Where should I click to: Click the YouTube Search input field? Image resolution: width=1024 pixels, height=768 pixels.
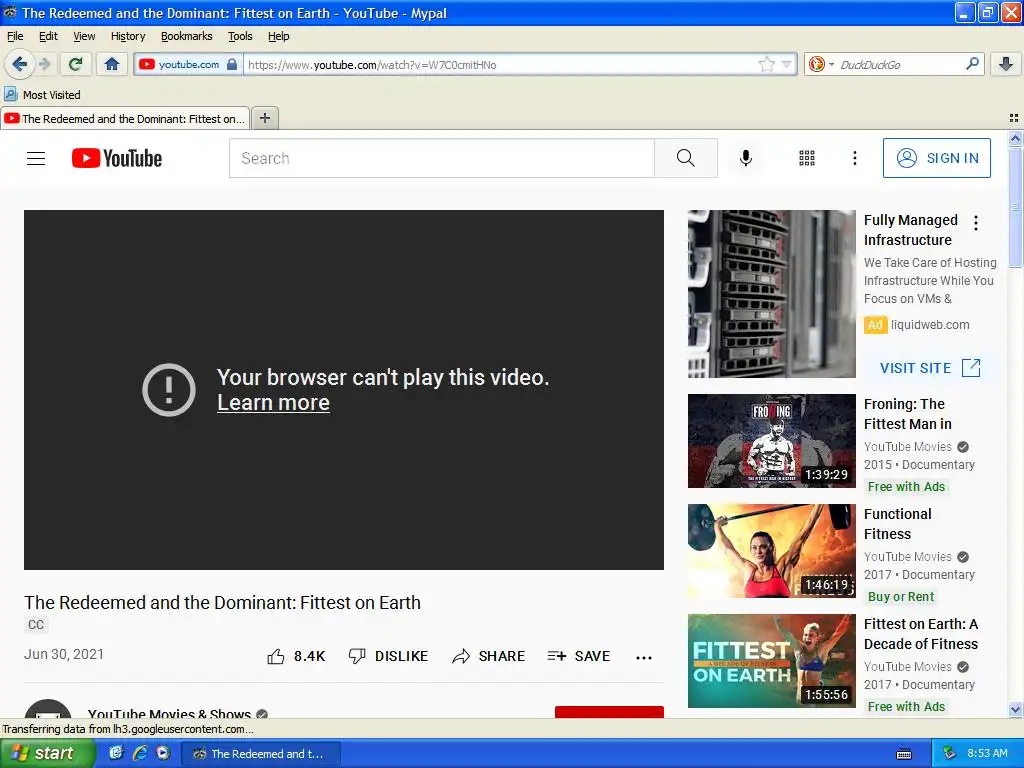coord(441,158)
